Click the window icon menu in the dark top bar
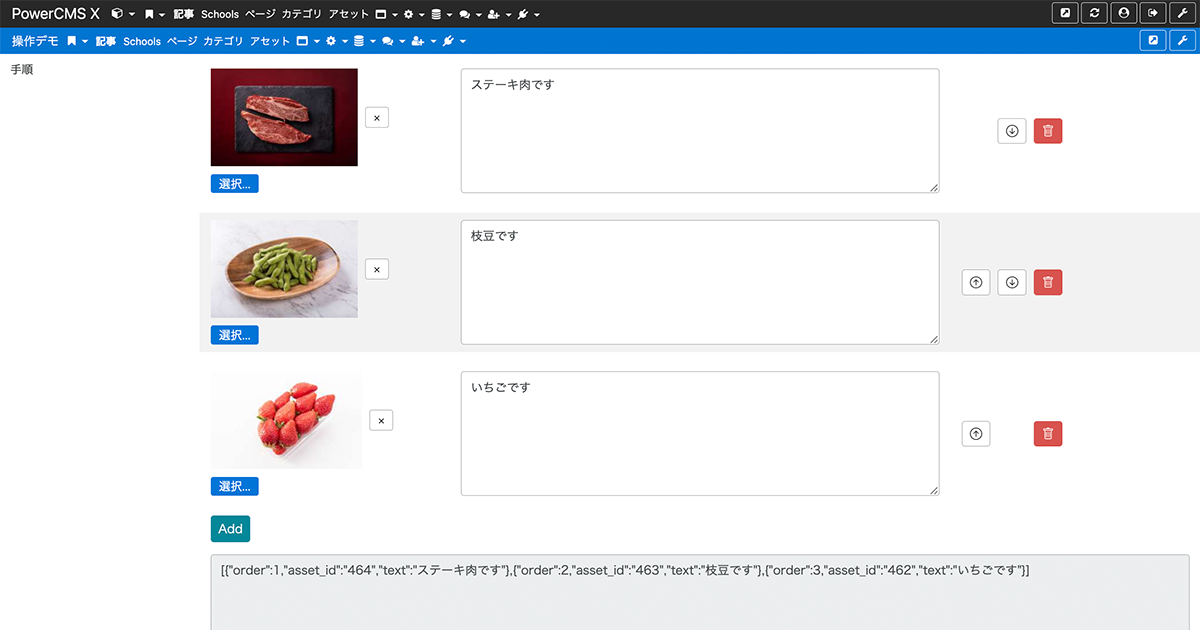The width and height of the screenshot is (1200, 630). (386, 14)
